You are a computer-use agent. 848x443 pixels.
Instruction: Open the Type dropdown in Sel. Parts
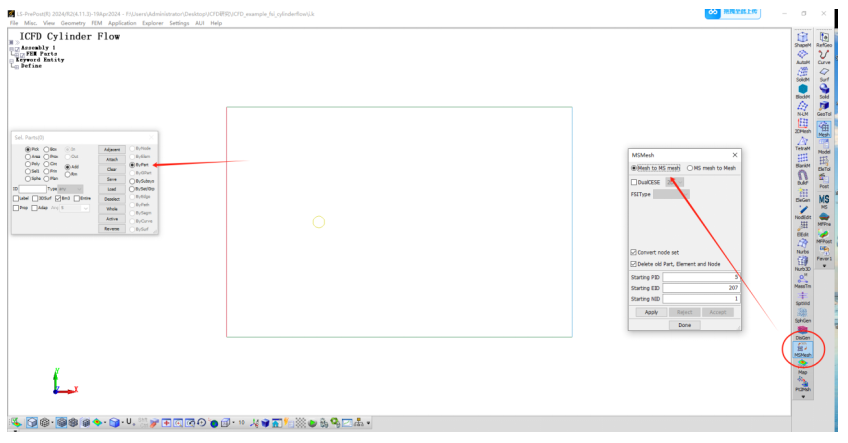[x=70, y=189]
